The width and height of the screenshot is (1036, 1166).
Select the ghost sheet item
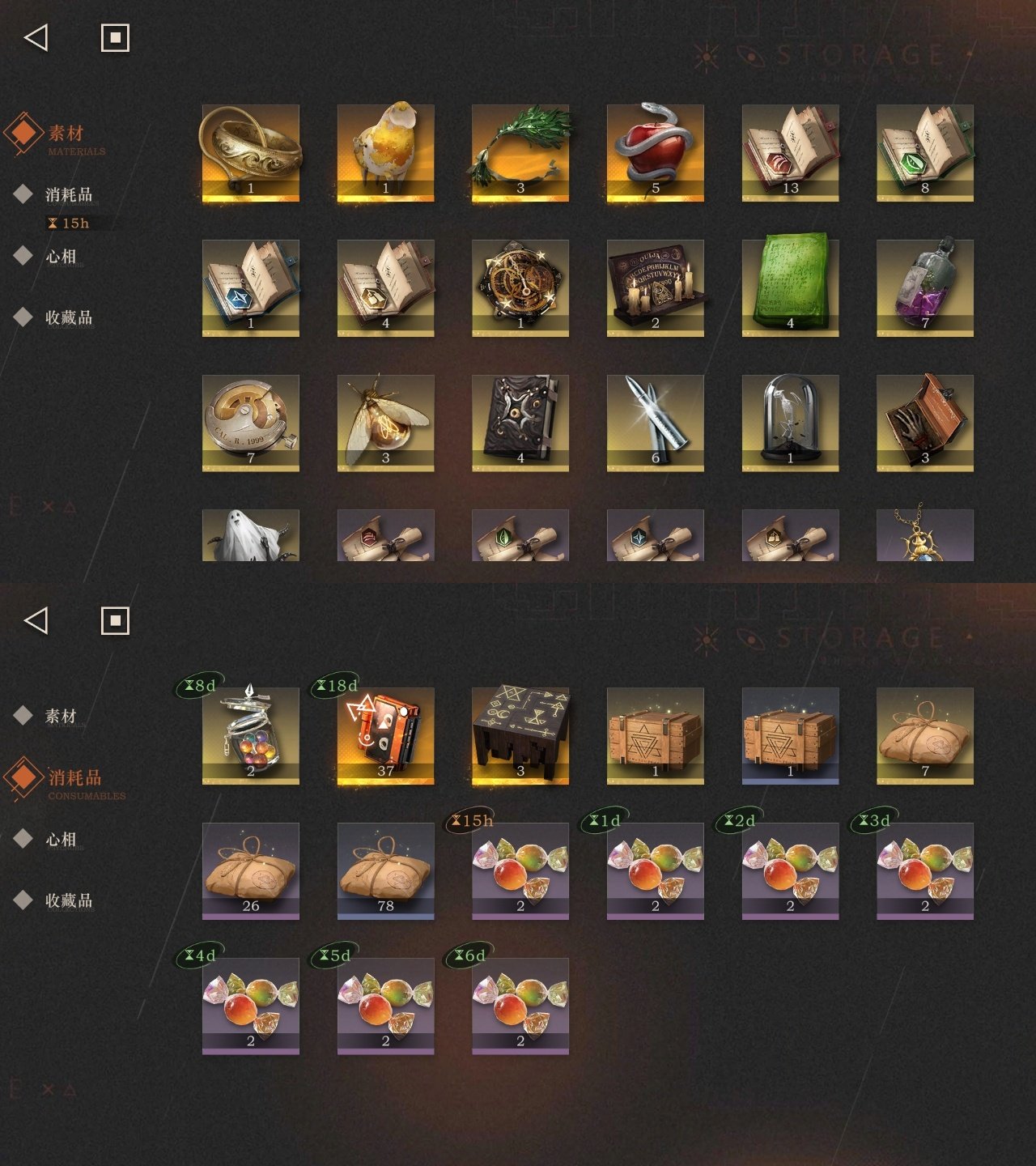(x=251, y=535)
